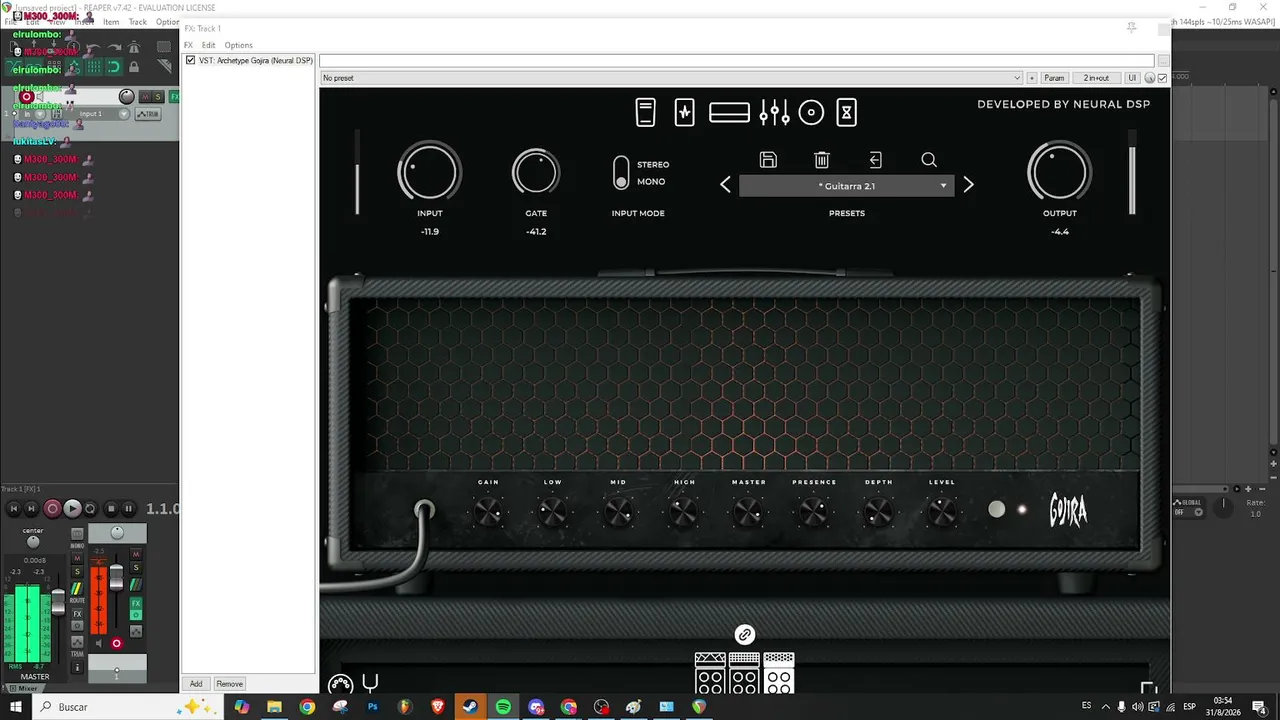Viewport: 1280px width, 720px height.
Task: Click the transport Play button
Action: point(72,509)
